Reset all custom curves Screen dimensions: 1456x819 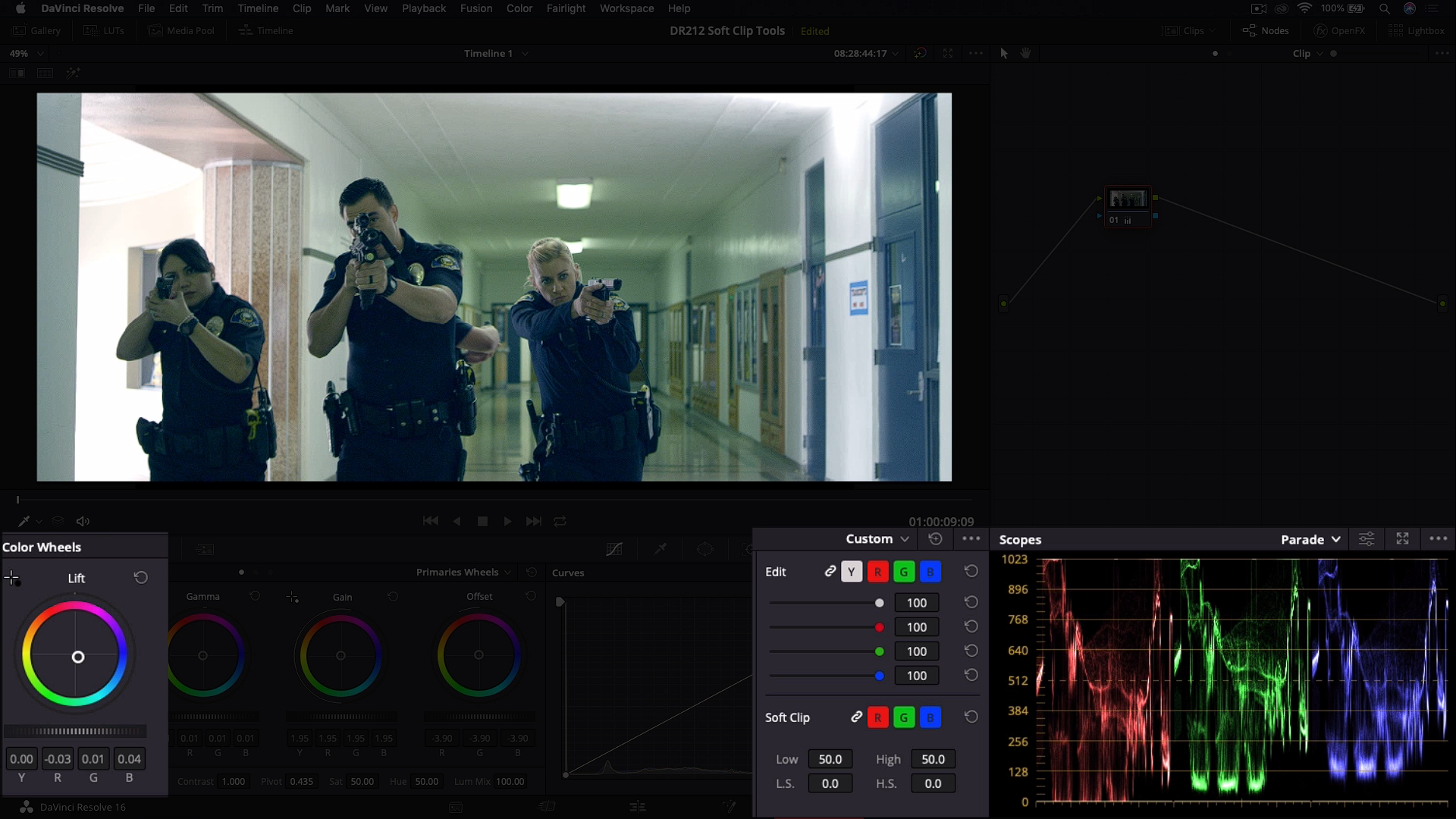935,538
